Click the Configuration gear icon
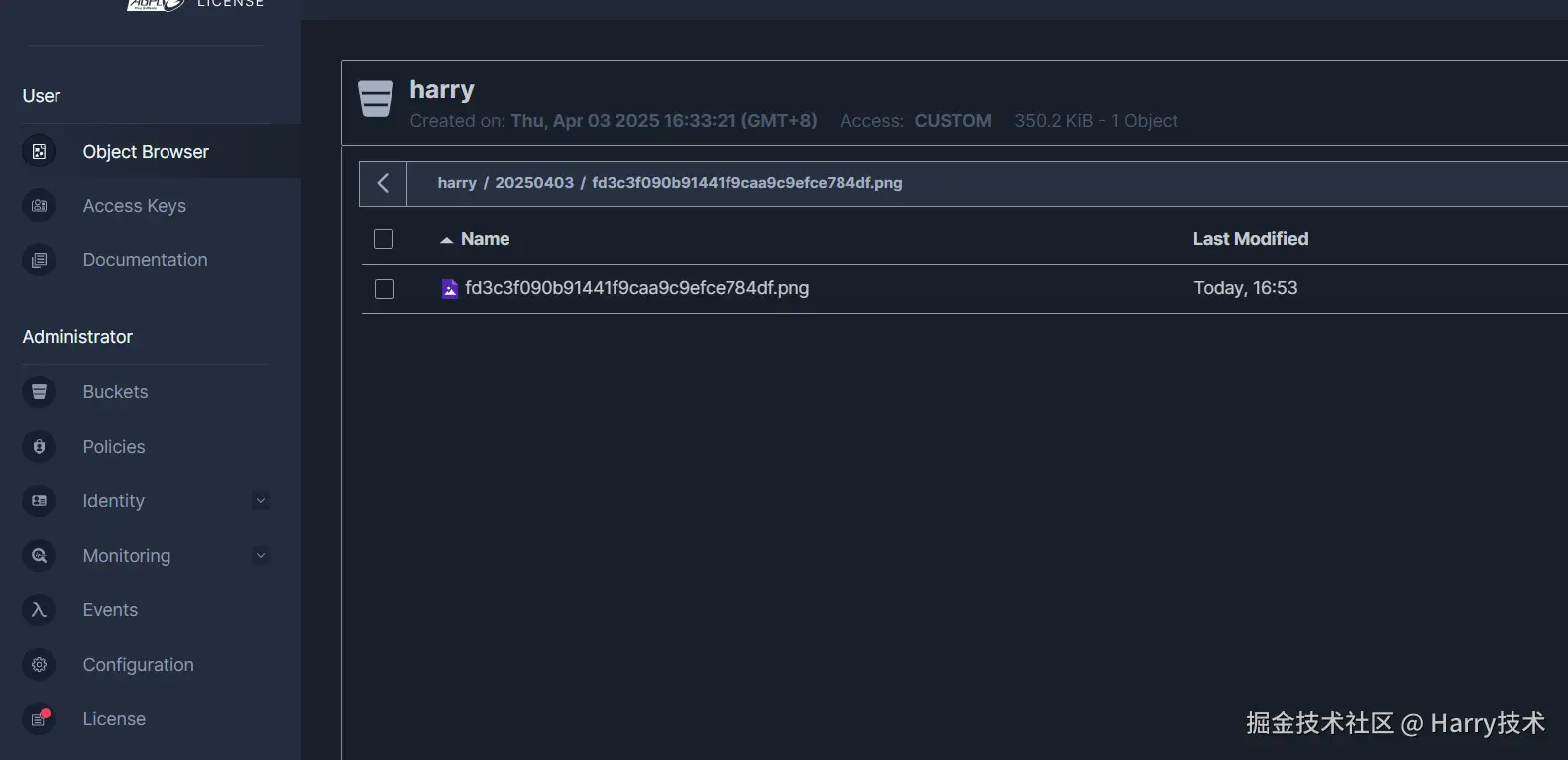The width and height of the screenshot is (1568, 760). coord(39,665)
